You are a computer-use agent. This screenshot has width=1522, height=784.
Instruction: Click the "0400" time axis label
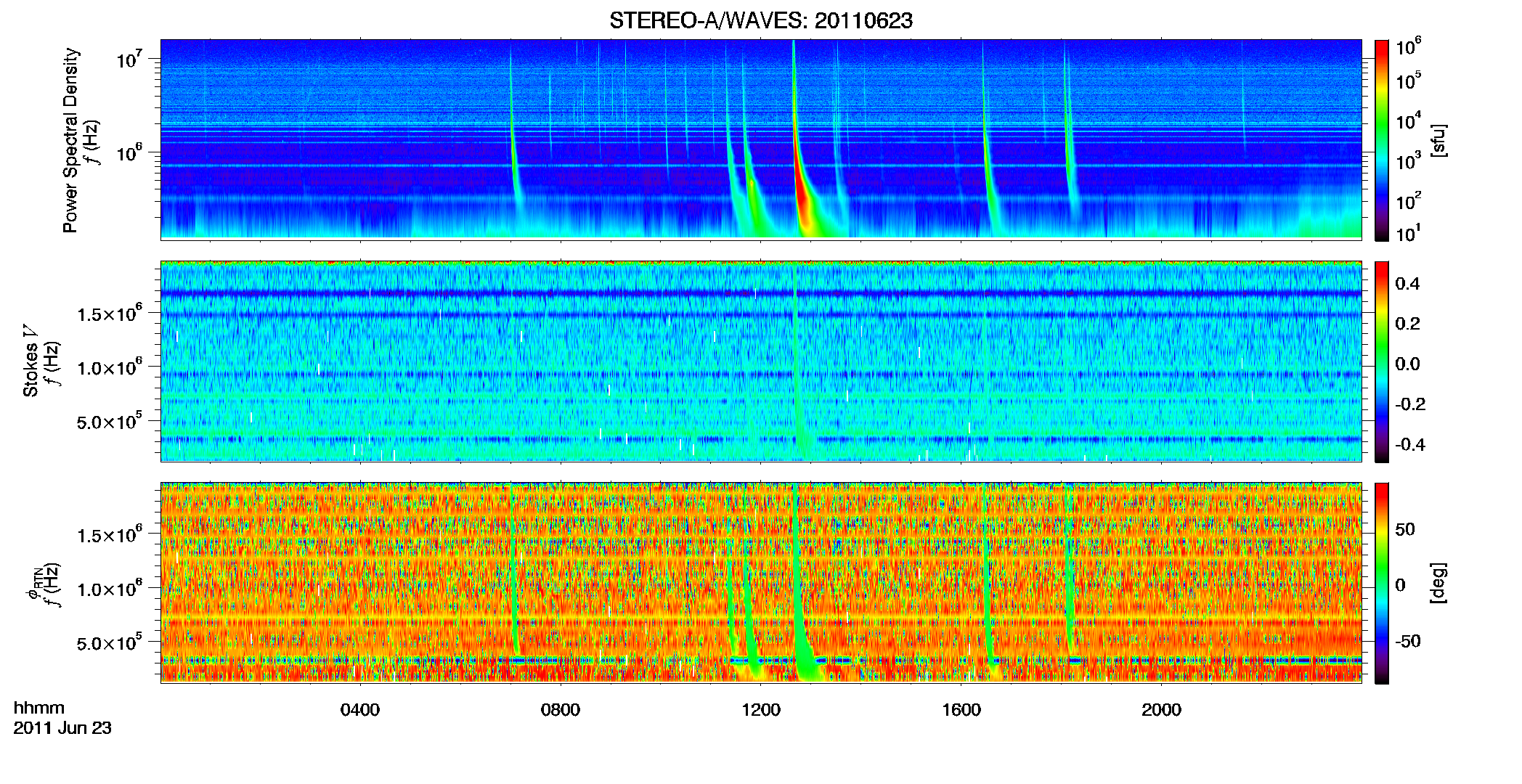pyautogui.click(x=360, y=710)
